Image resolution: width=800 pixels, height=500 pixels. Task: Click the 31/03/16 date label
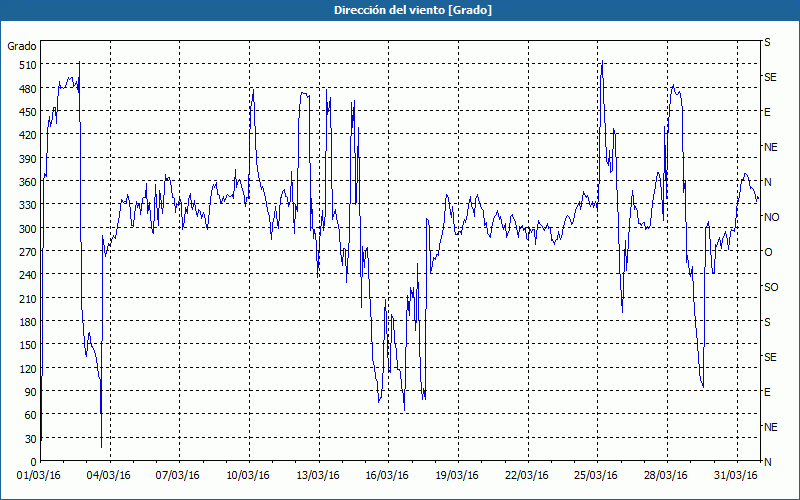click(x=736, y=476)
